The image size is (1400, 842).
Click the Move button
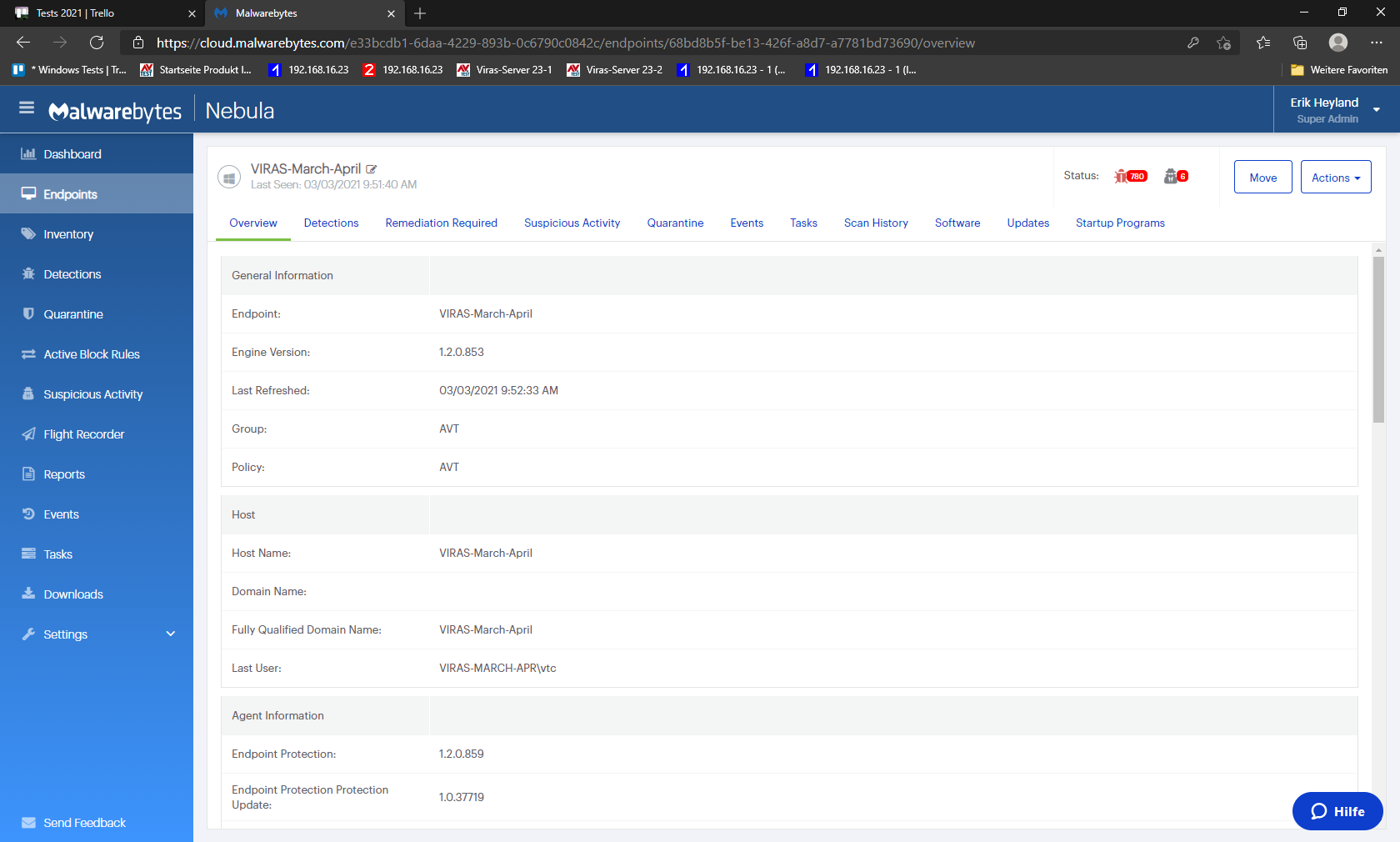coord(1262,178)
